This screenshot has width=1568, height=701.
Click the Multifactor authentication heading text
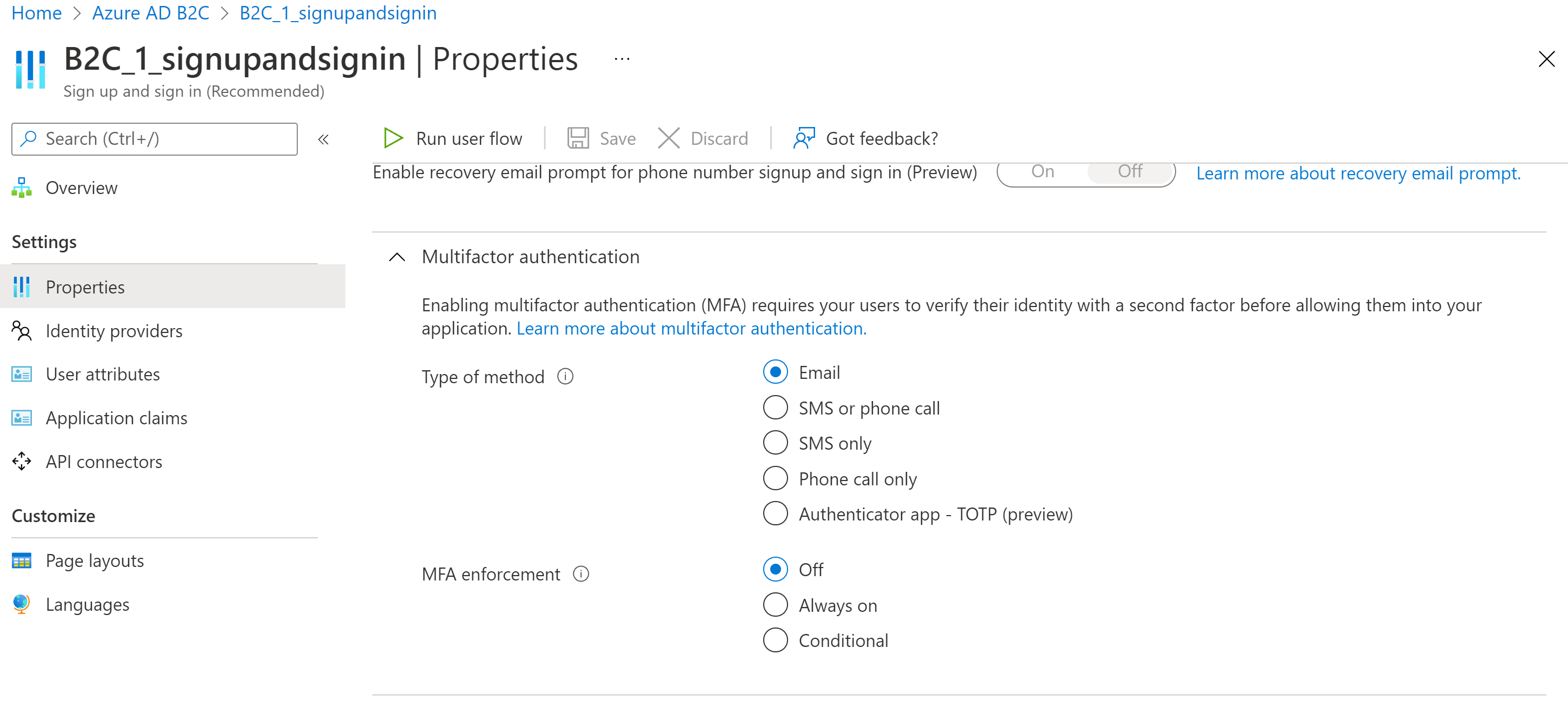point(530,257)
